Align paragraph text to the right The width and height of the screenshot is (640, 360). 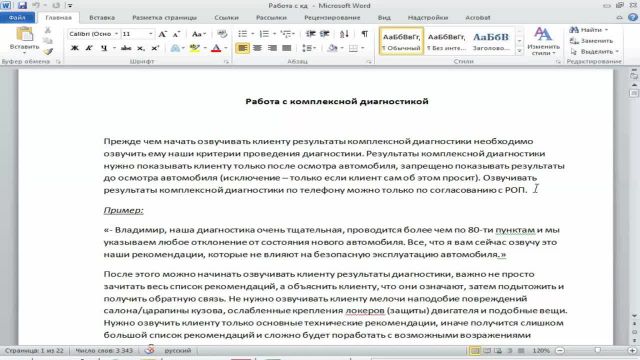pos(272,48)
